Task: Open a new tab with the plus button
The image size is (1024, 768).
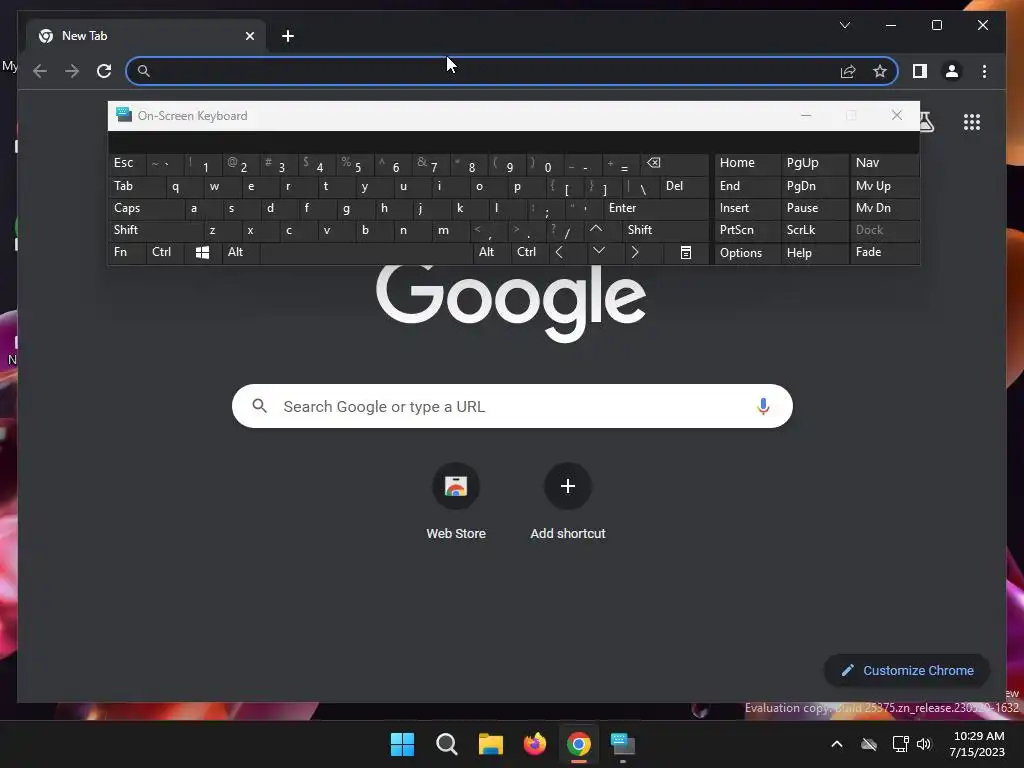Action: coord(288,36)
